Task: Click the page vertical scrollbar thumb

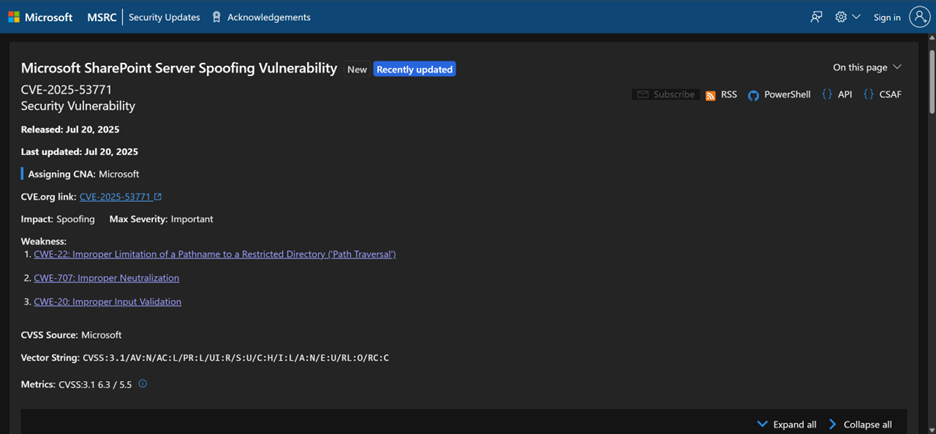Action: tap(931, 81)
